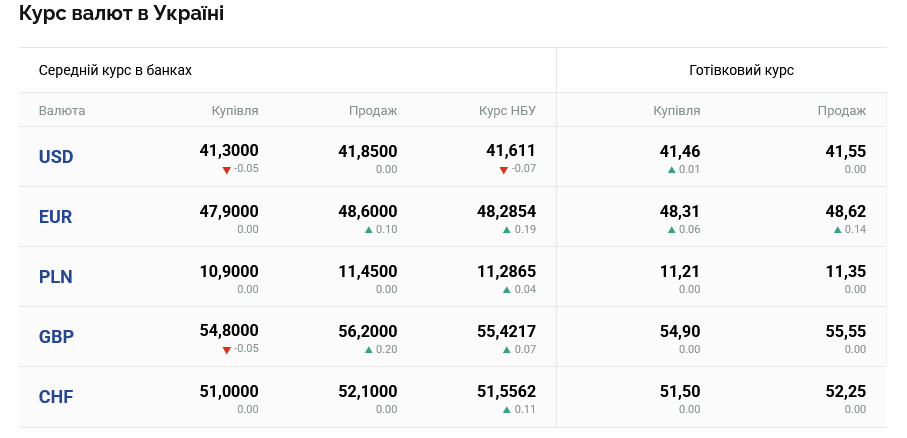Click green up arrow under EUR NBU rate

tap(507, 230)
